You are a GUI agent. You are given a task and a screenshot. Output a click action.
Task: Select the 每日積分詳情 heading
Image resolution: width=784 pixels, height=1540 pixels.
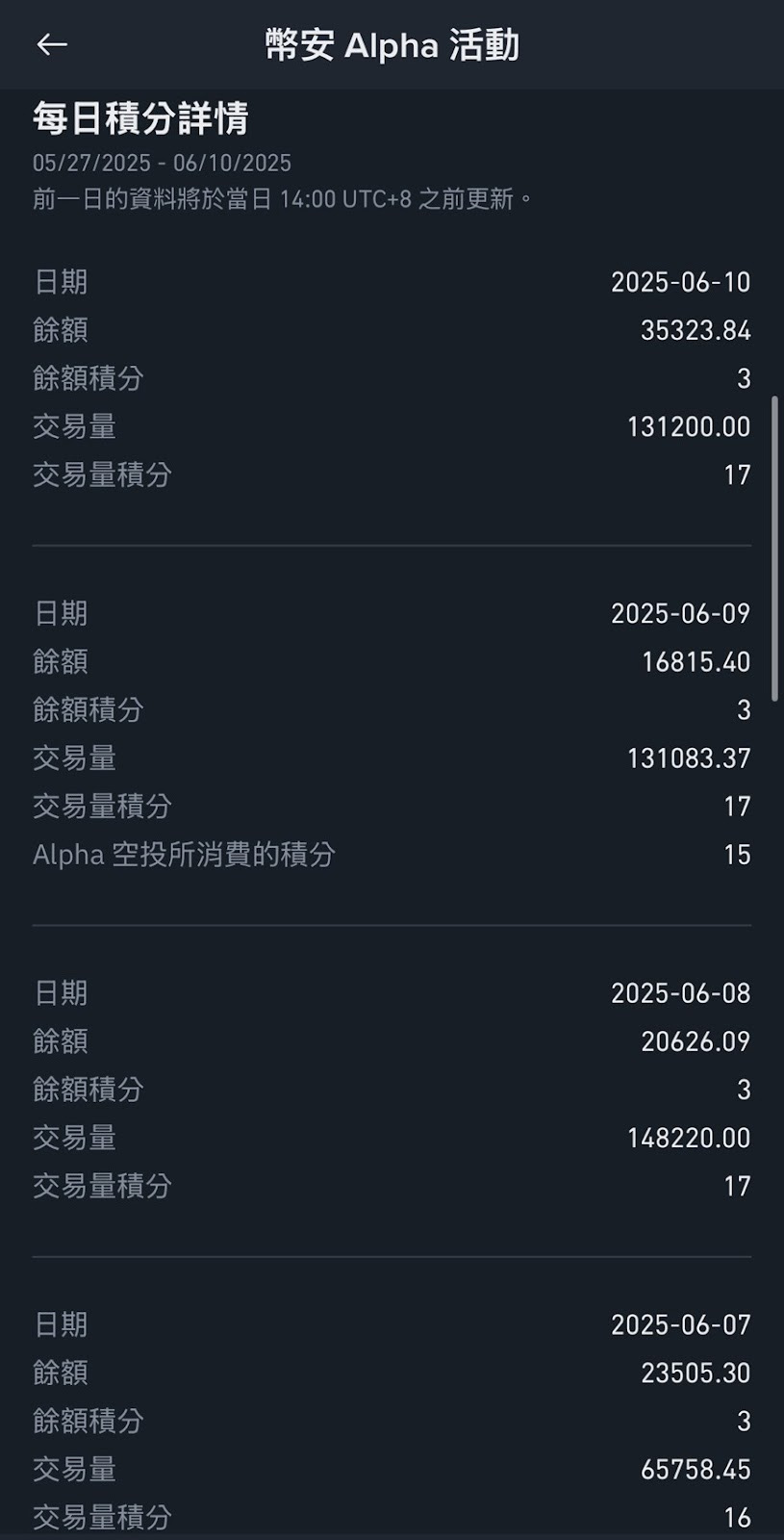[140, 118]
